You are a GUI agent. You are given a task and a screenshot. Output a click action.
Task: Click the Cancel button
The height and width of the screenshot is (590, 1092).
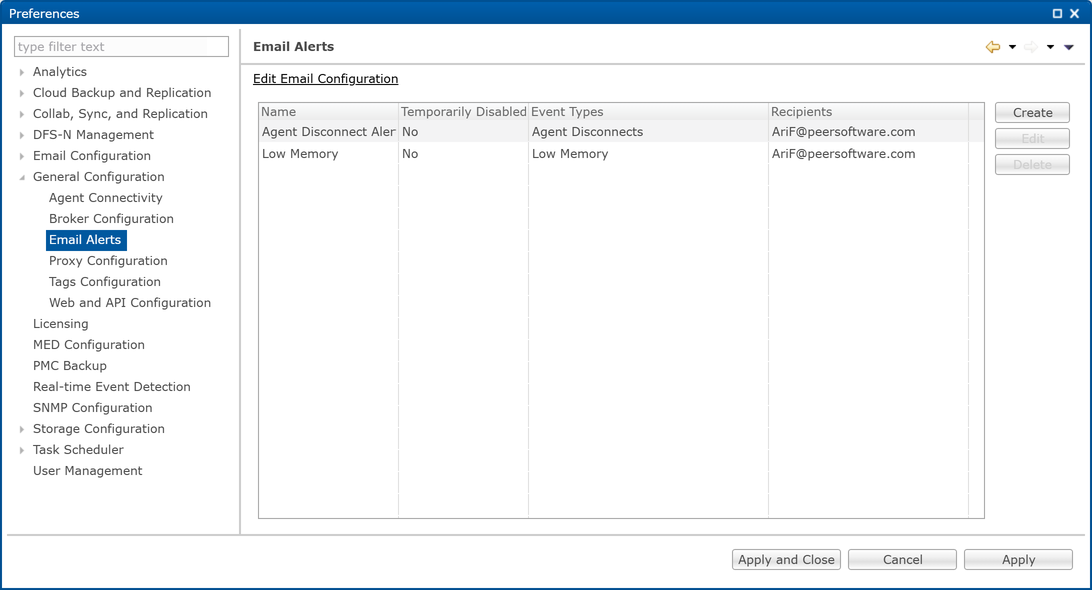coord(903,559)
